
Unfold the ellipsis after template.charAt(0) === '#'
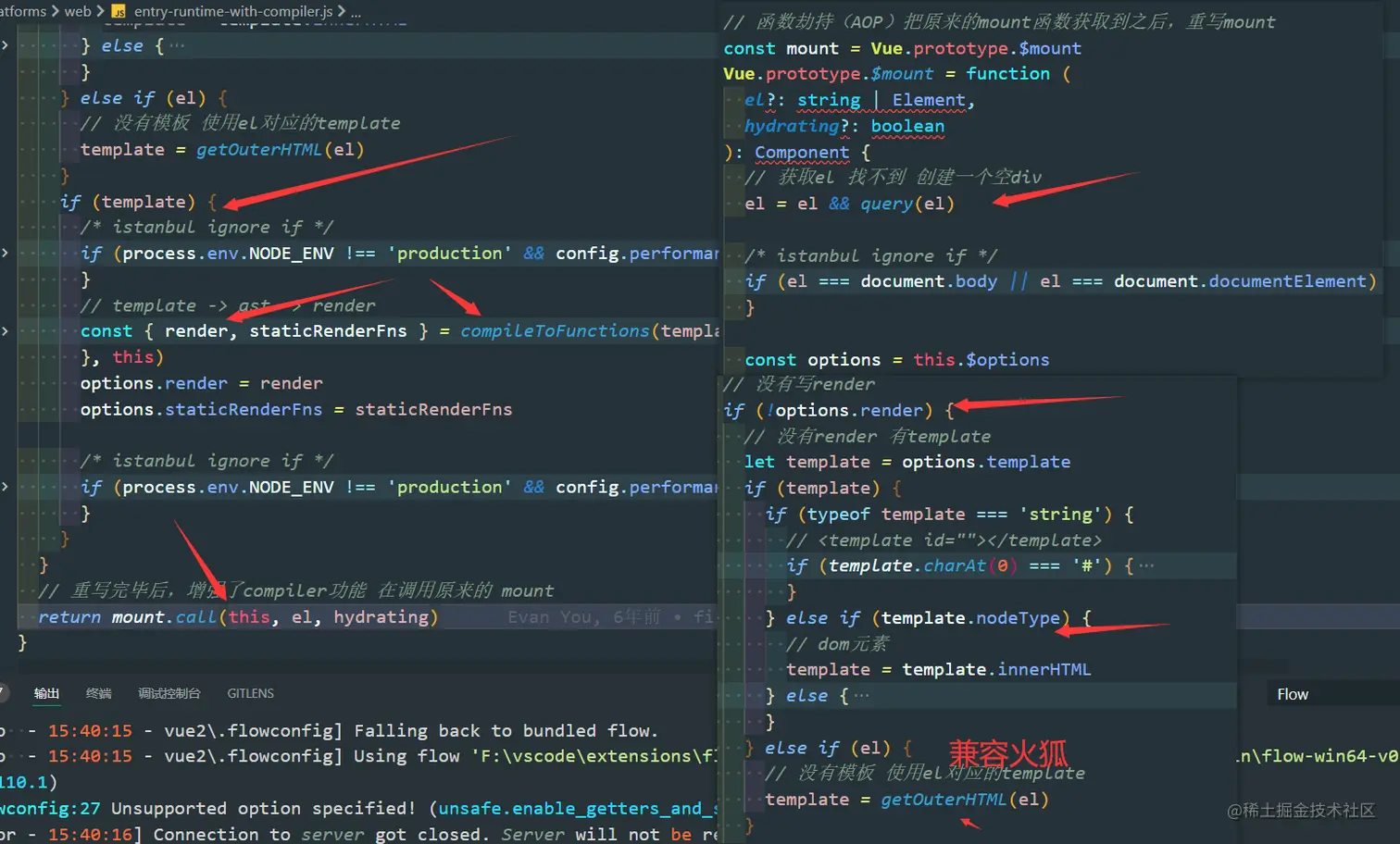click(1146, 565)
